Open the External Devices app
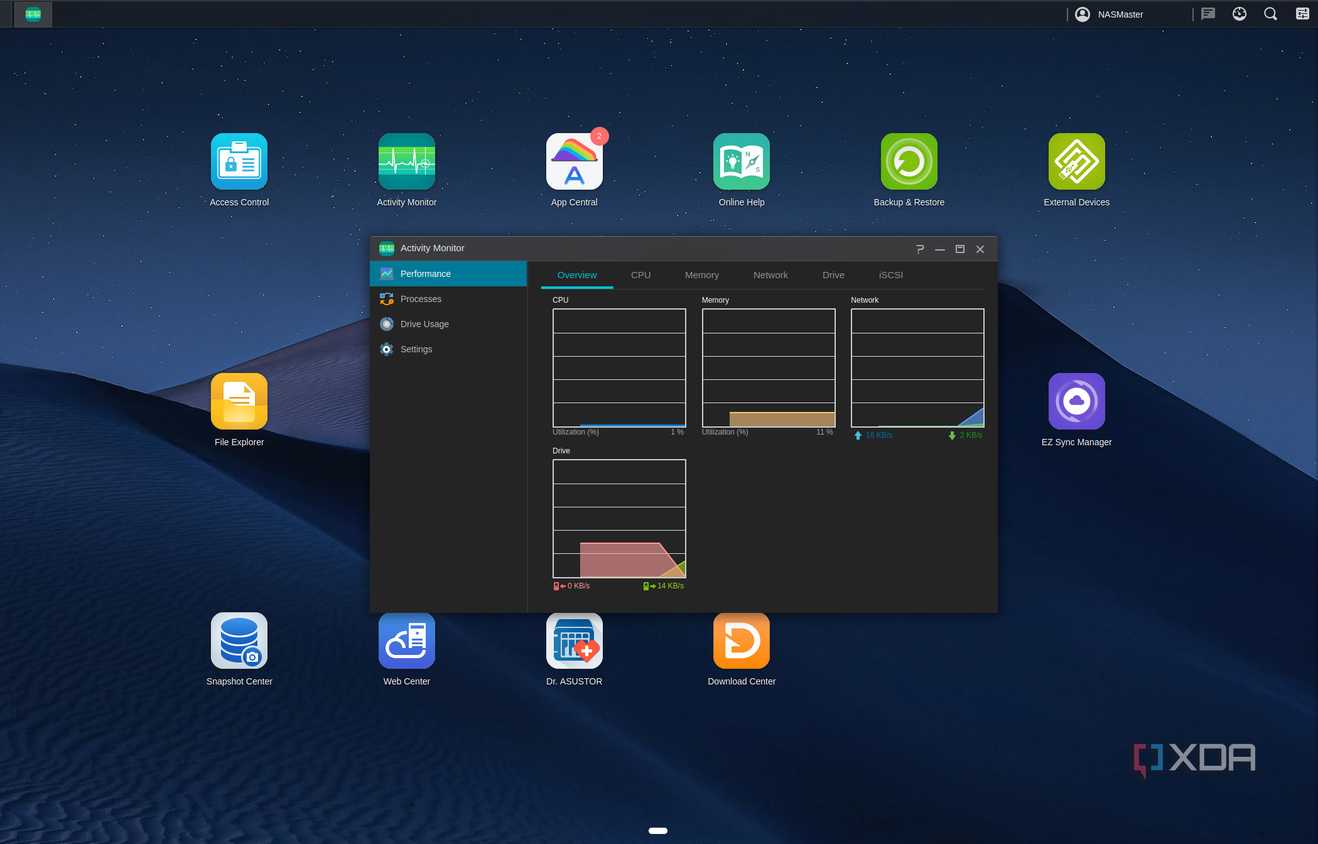This screenshot has width=1318, height=844. coord(1076,162)
